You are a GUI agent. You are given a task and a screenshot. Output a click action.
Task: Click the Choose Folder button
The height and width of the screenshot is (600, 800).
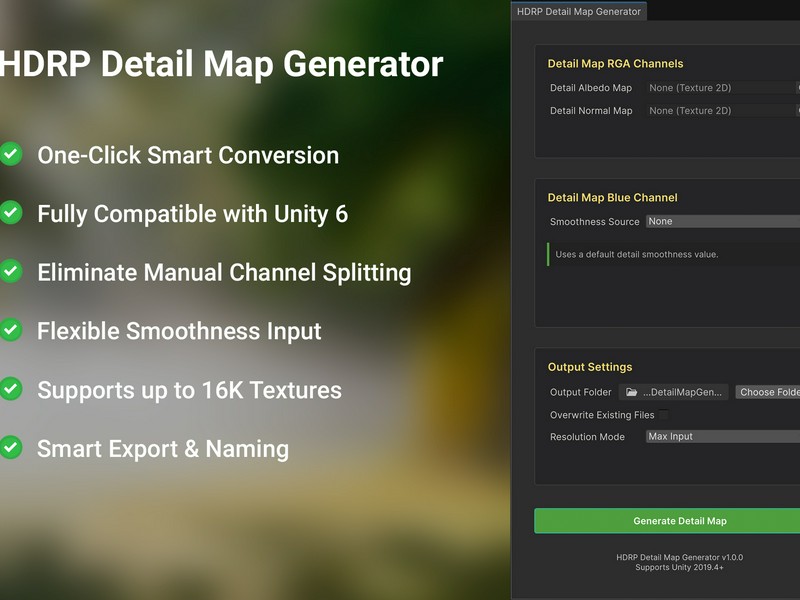(x=767, y=392)
